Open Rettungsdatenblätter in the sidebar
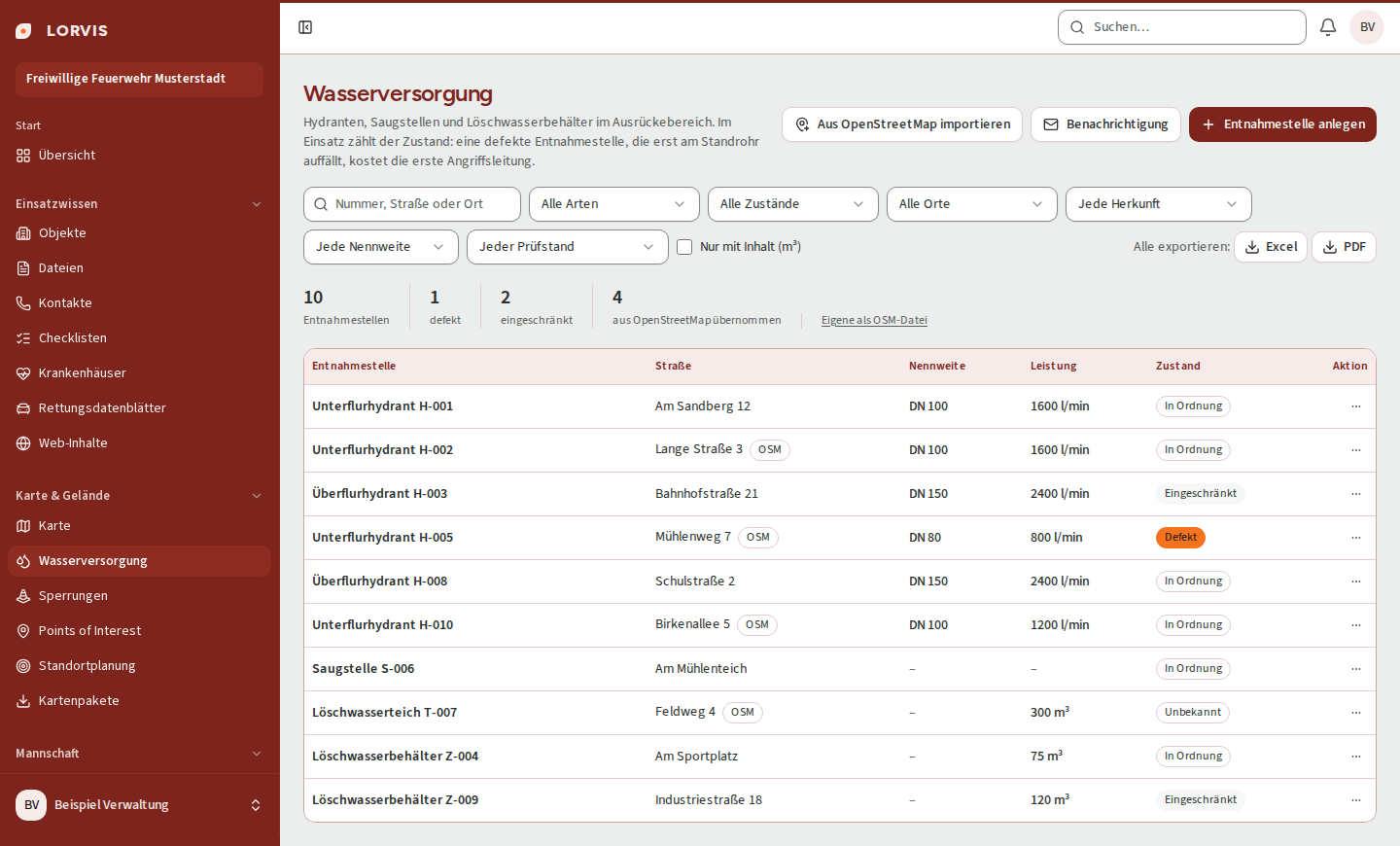The height and width of the screenshot is (846, 1400). pos(139,408)
